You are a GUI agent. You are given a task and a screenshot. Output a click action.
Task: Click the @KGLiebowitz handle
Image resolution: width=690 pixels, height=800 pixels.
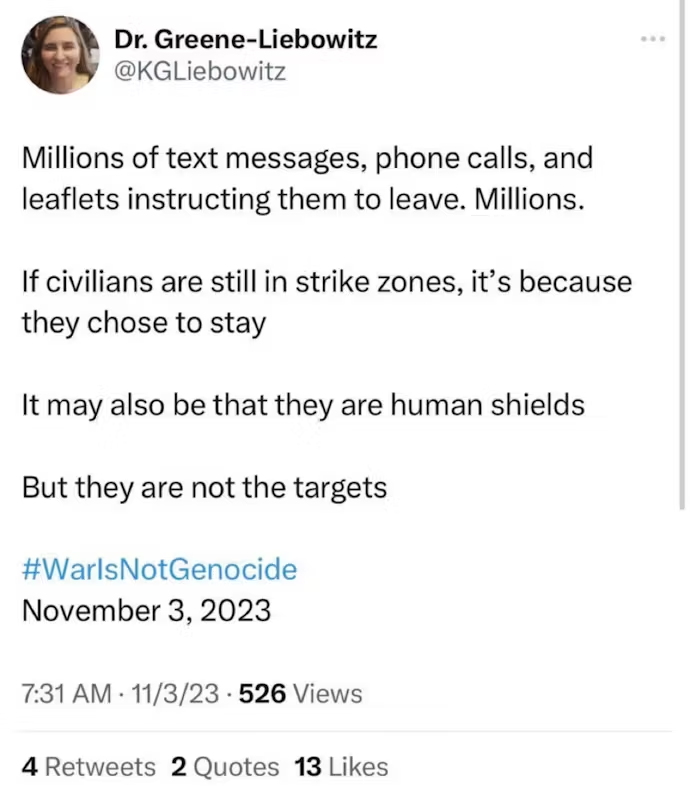click(200, 72)
